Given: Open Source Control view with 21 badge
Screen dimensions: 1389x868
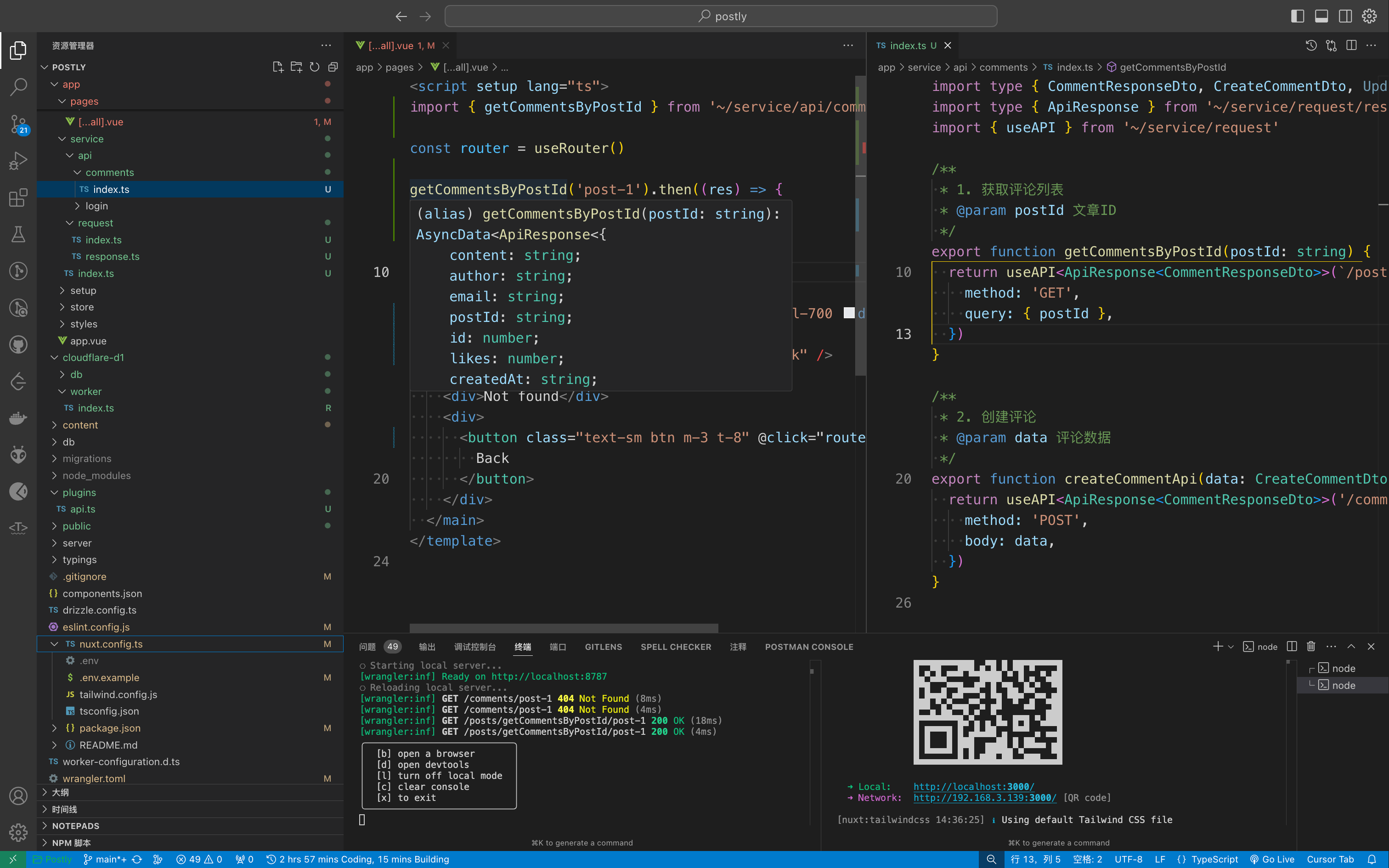Looking at the screenshot, I should coord(18,124).
